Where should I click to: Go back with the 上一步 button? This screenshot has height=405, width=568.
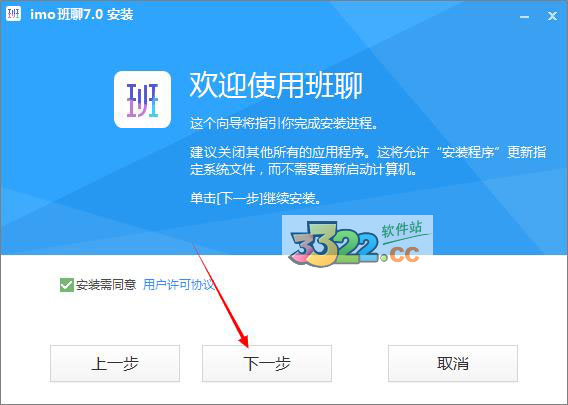pyautogui.click(x=115, y=363)
